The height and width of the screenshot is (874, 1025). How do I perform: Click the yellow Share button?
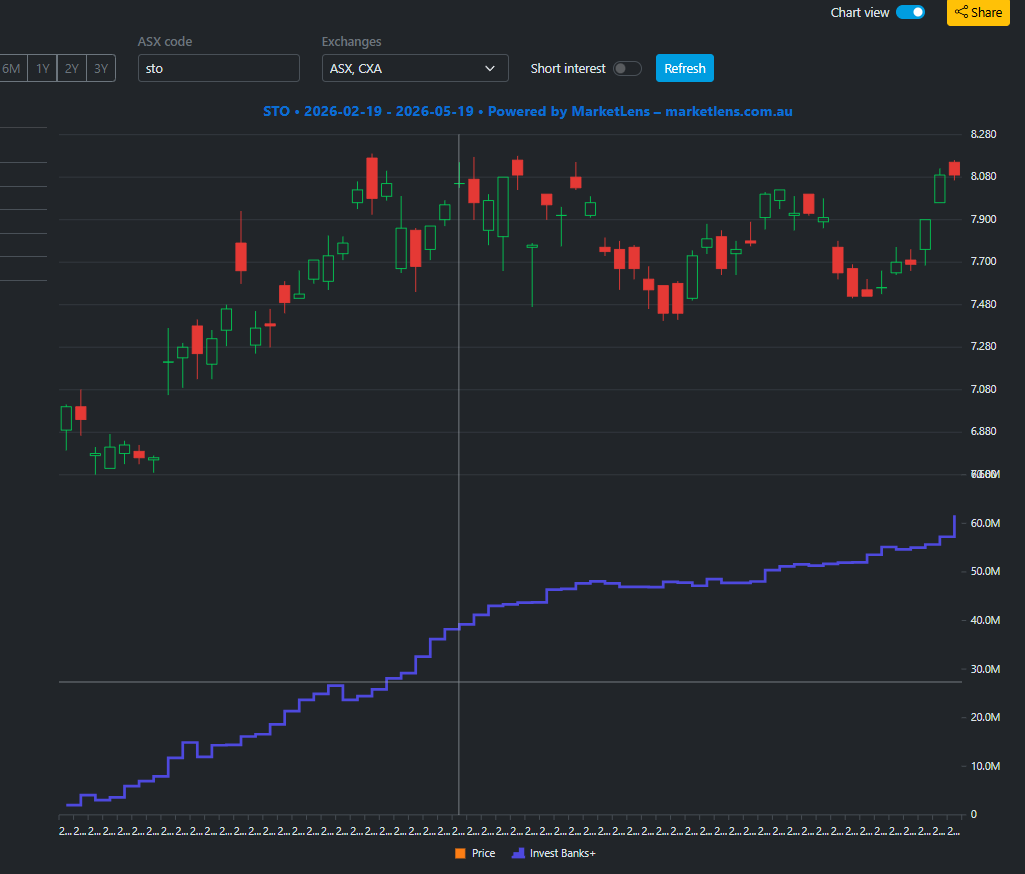coord(978,12)
